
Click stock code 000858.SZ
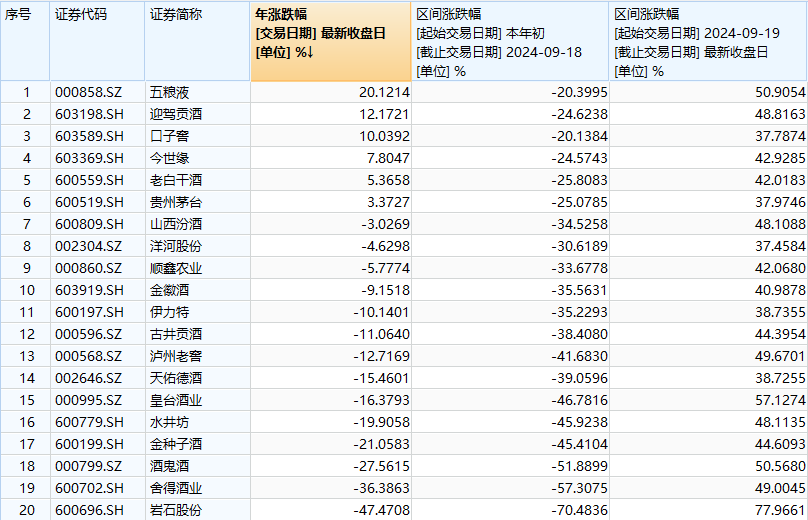point(89,92)
